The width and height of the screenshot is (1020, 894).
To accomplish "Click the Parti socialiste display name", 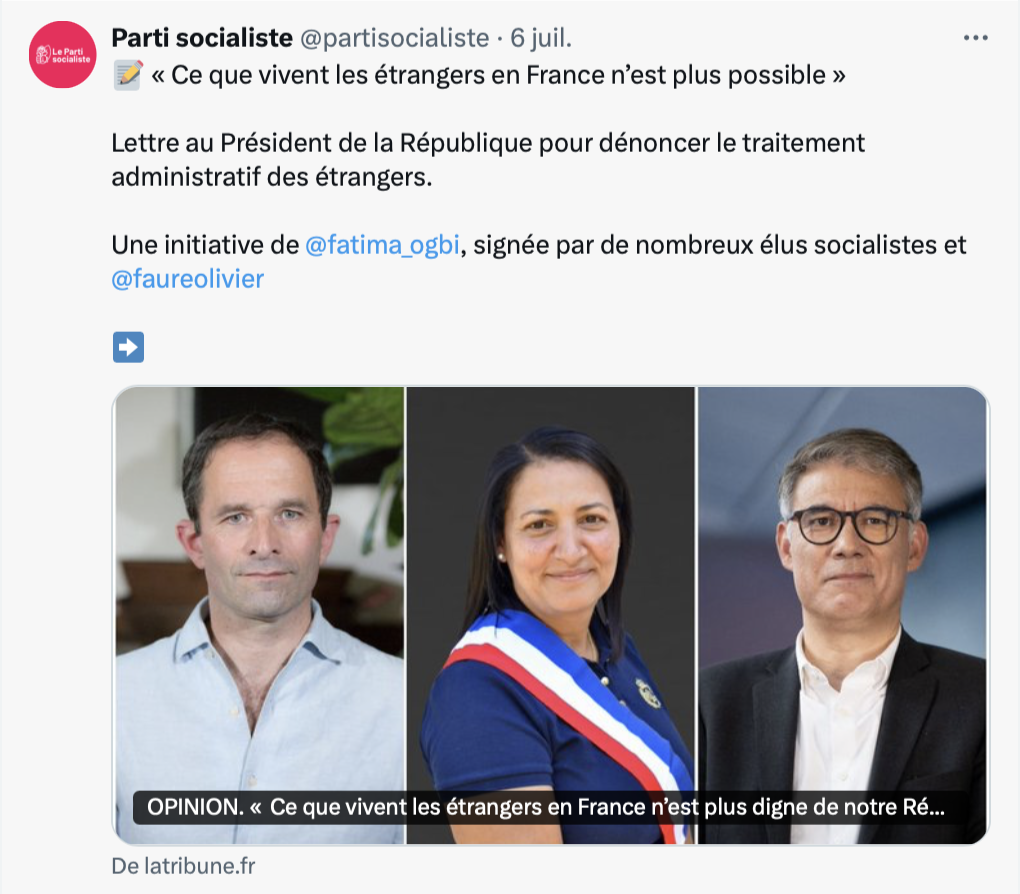I will [202, 38].
